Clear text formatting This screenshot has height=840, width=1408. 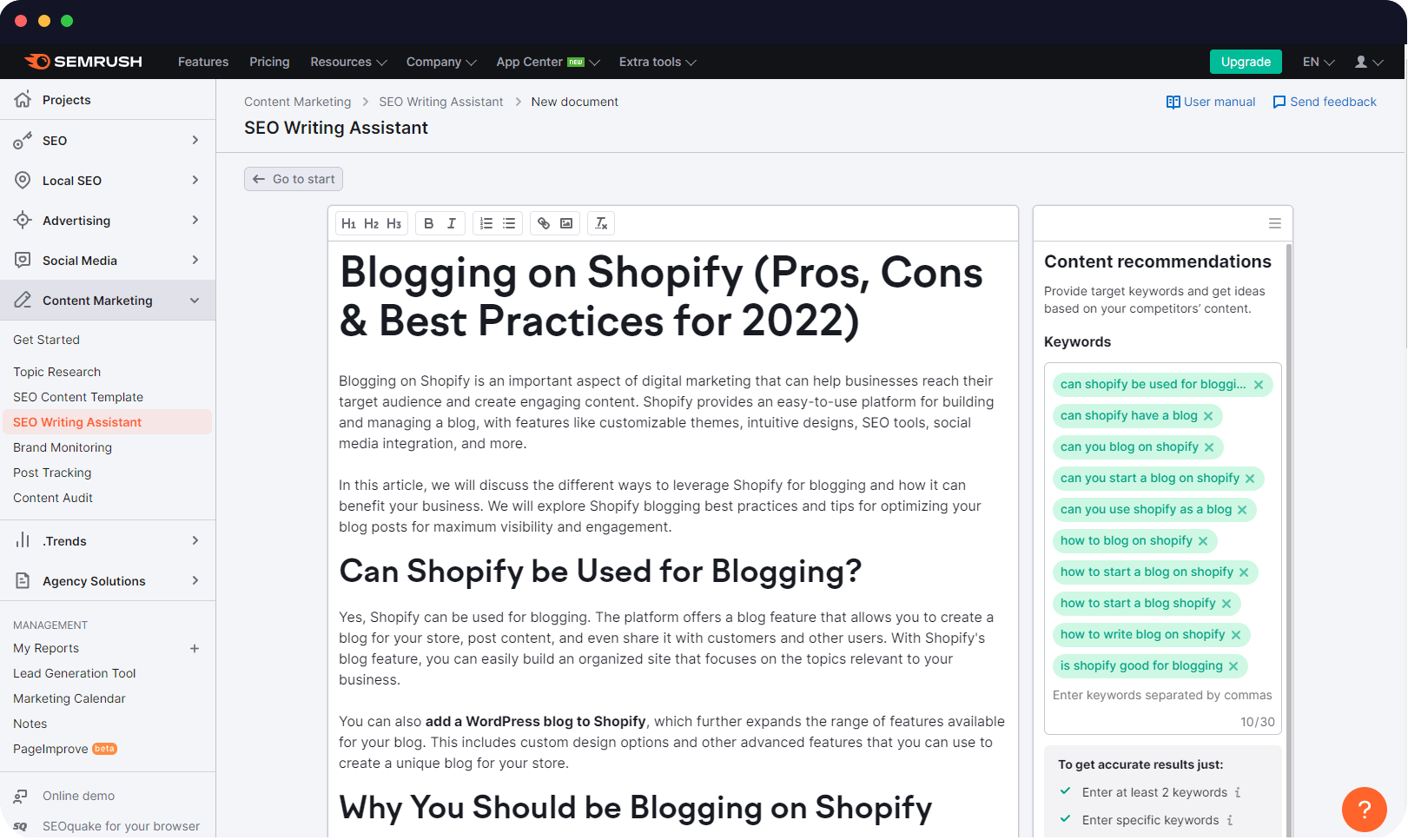click(601, 223)
